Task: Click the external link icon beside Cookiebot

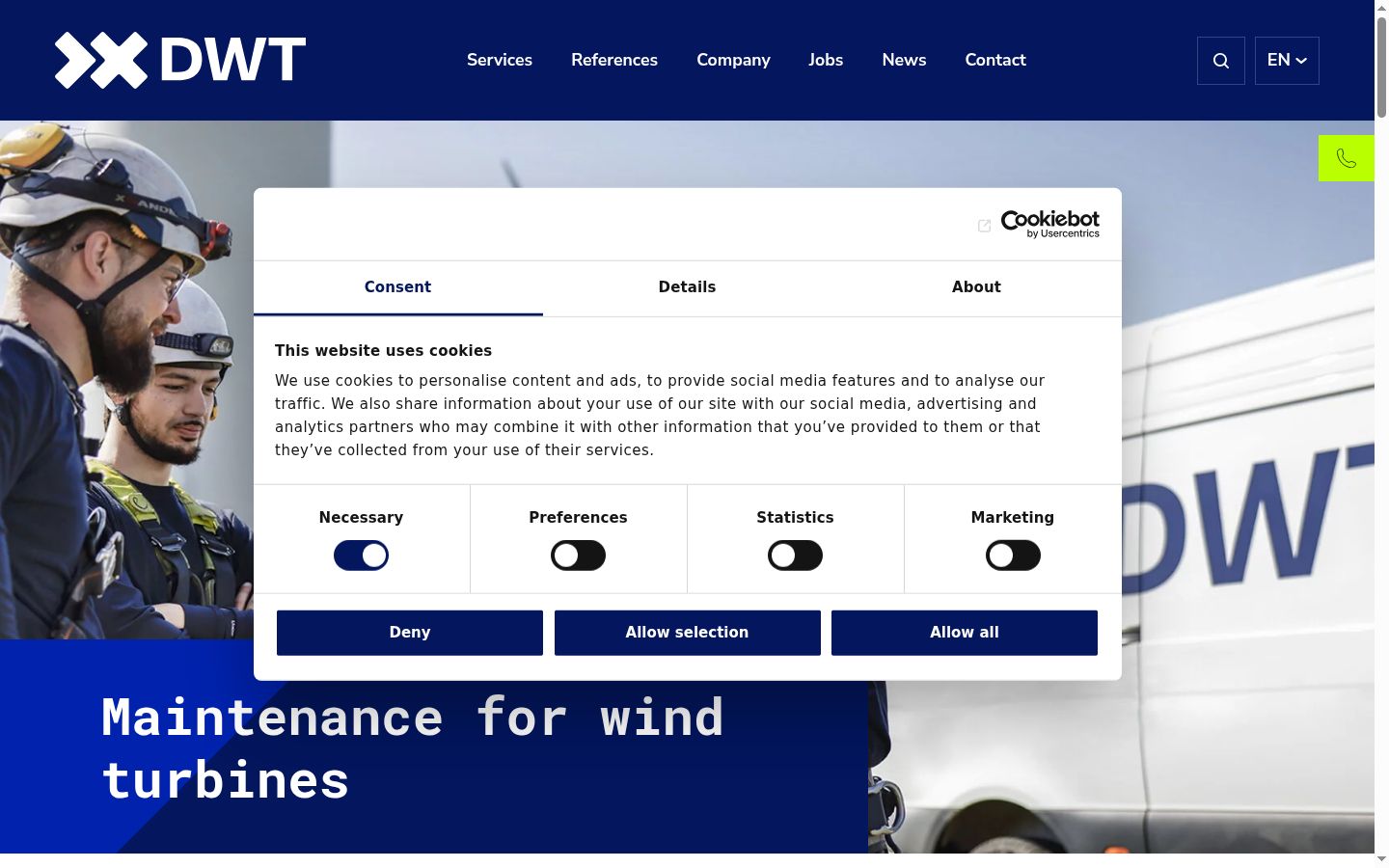Action: 984,226
